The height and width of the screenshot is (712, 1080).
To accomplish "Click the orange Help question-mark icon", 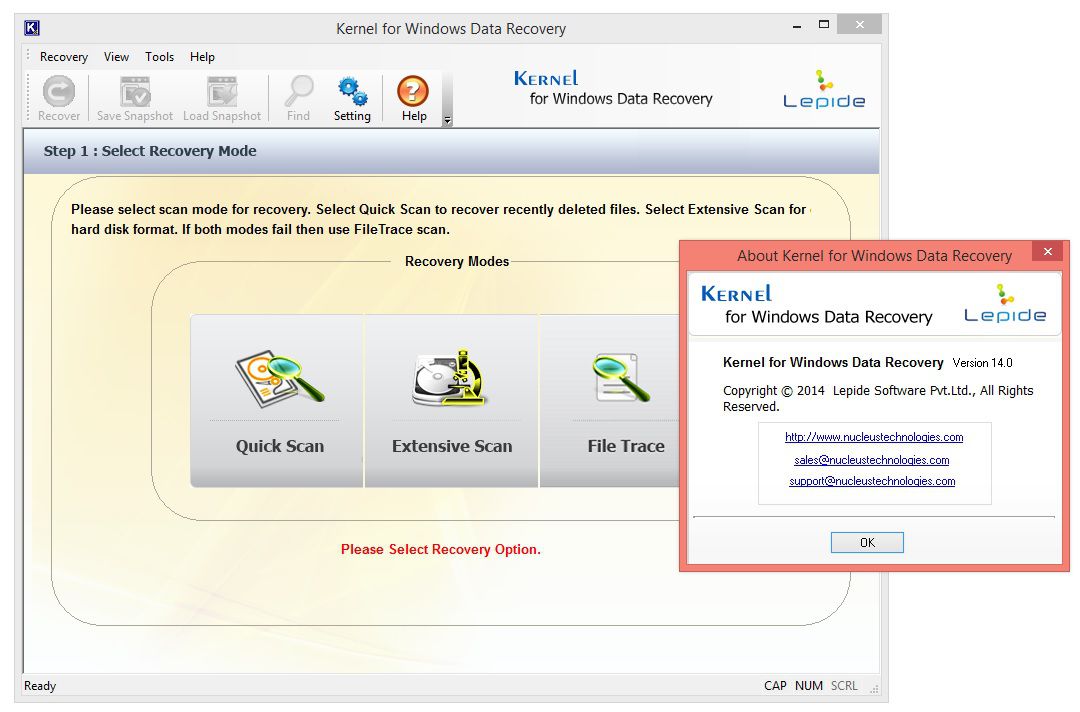I will (x=413, y=98).
